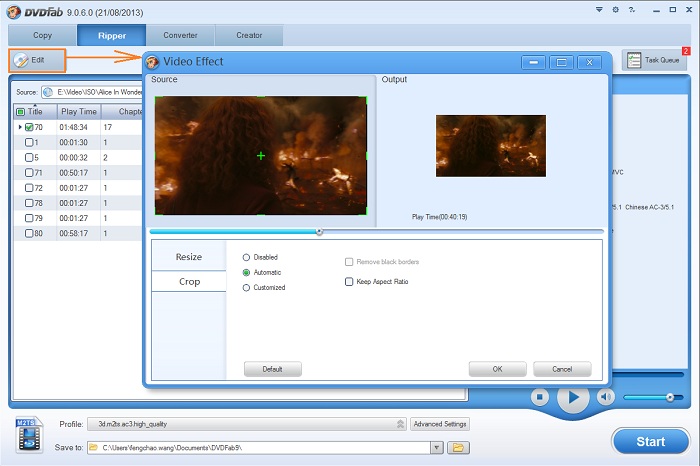700x466 pixels.
Task: Play the preview with play button
Action: (573, 397)
